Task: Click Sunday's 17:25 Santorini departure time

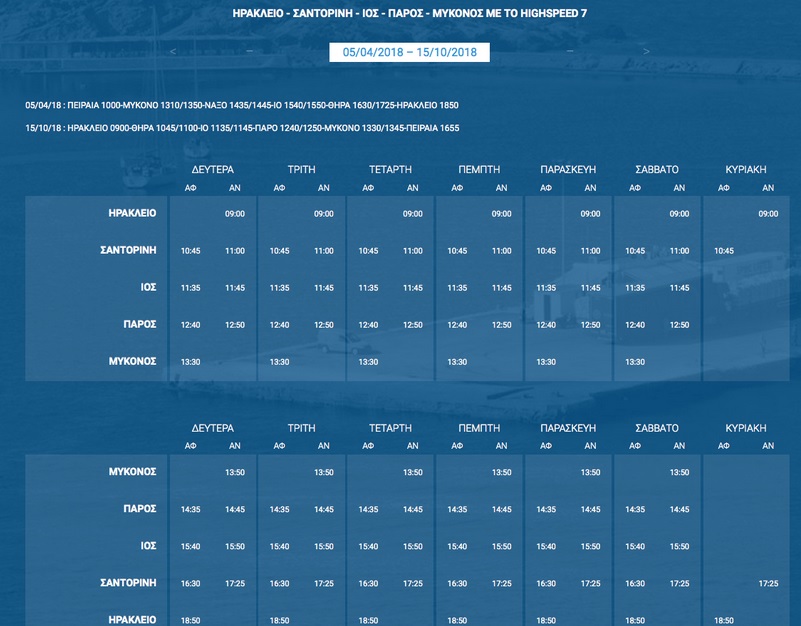Action: point(768,584)
